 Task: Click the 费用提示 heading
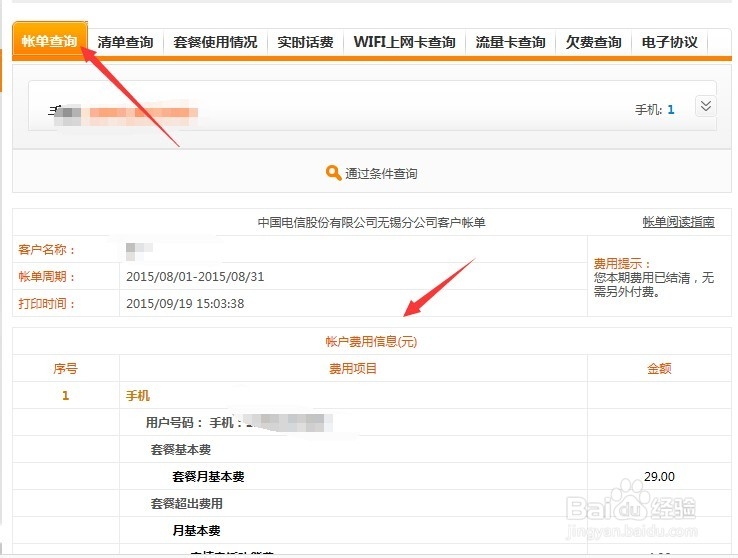pyautogui.click(x=622, y=263)
